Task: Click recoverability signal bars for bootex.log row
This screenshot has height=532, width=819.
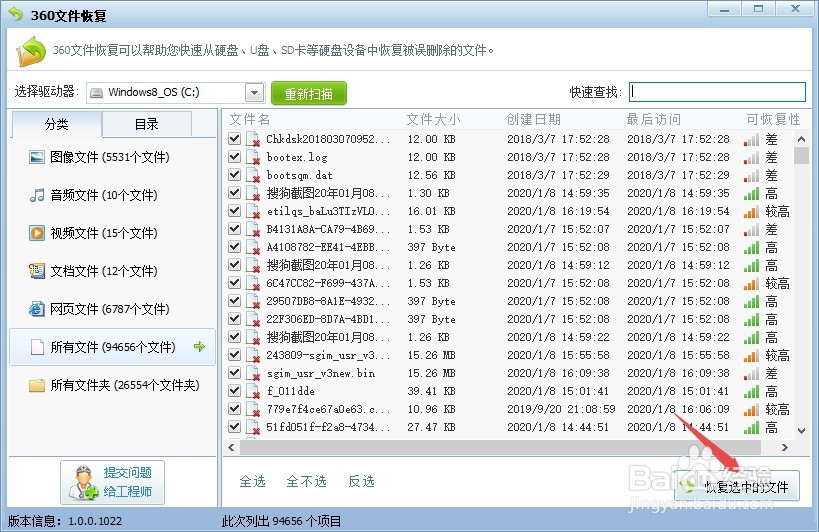Action: 751,158
